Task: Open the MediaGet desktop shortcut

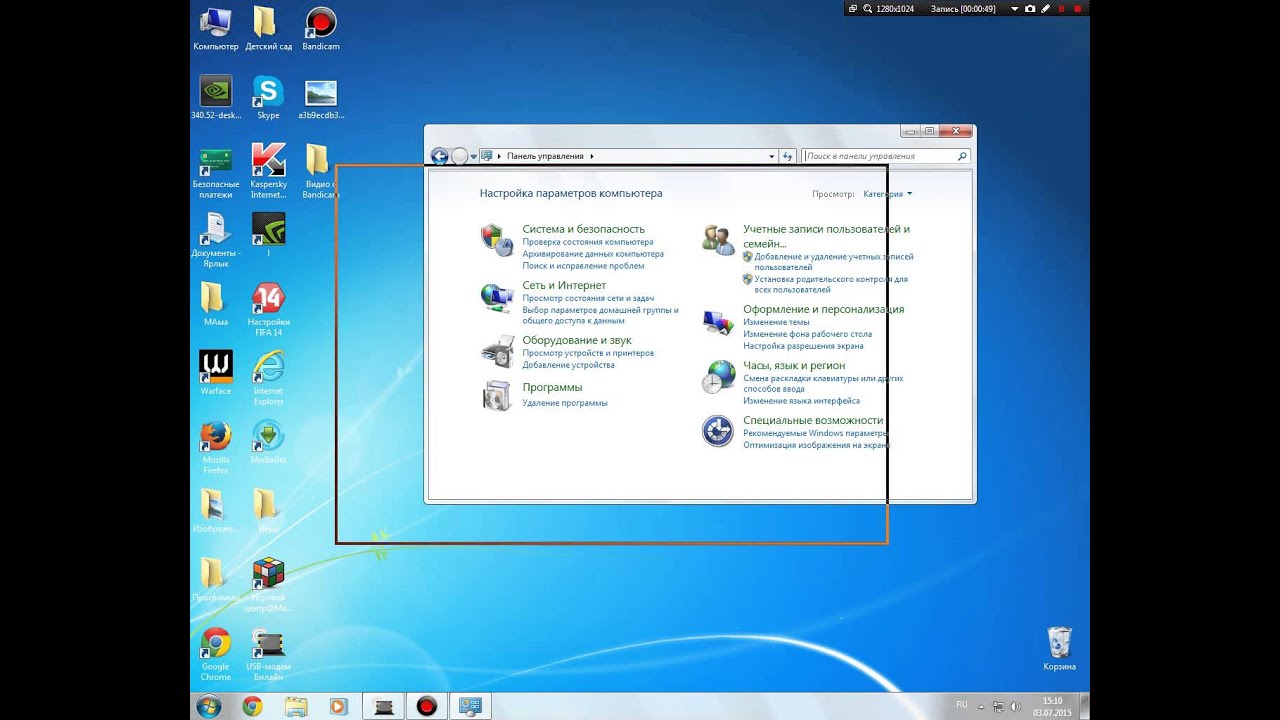Action: tap(268, 442)
